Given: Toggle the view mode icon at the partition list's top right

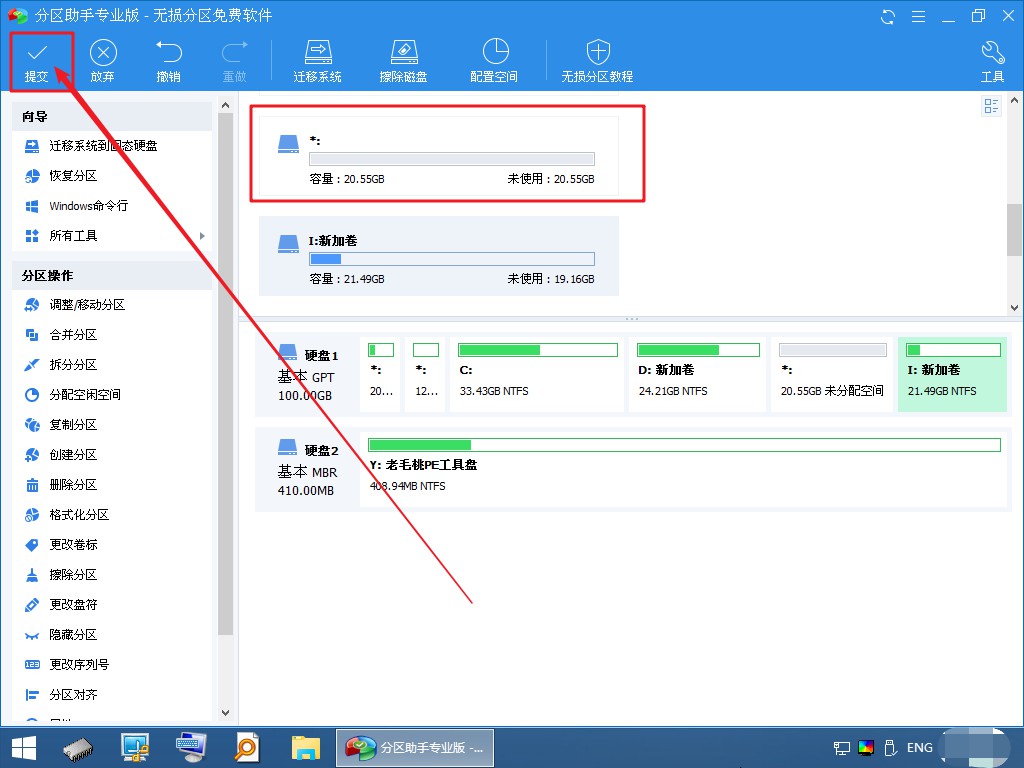Looking at the screenshot, I should 991,106.
